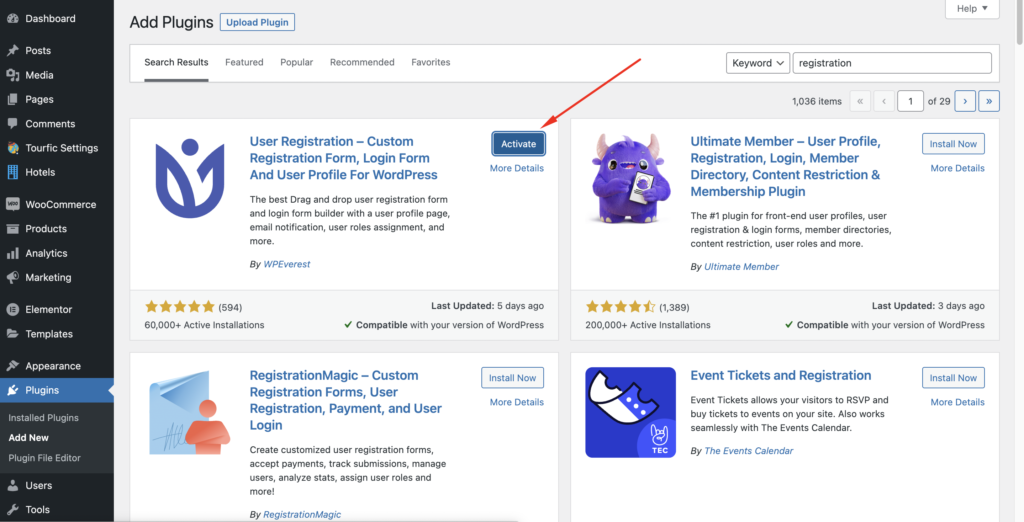Viewport: 1024px width, 522px height.
Task: Install the RegistrationMagic plugin
Action: coord(512,378)
